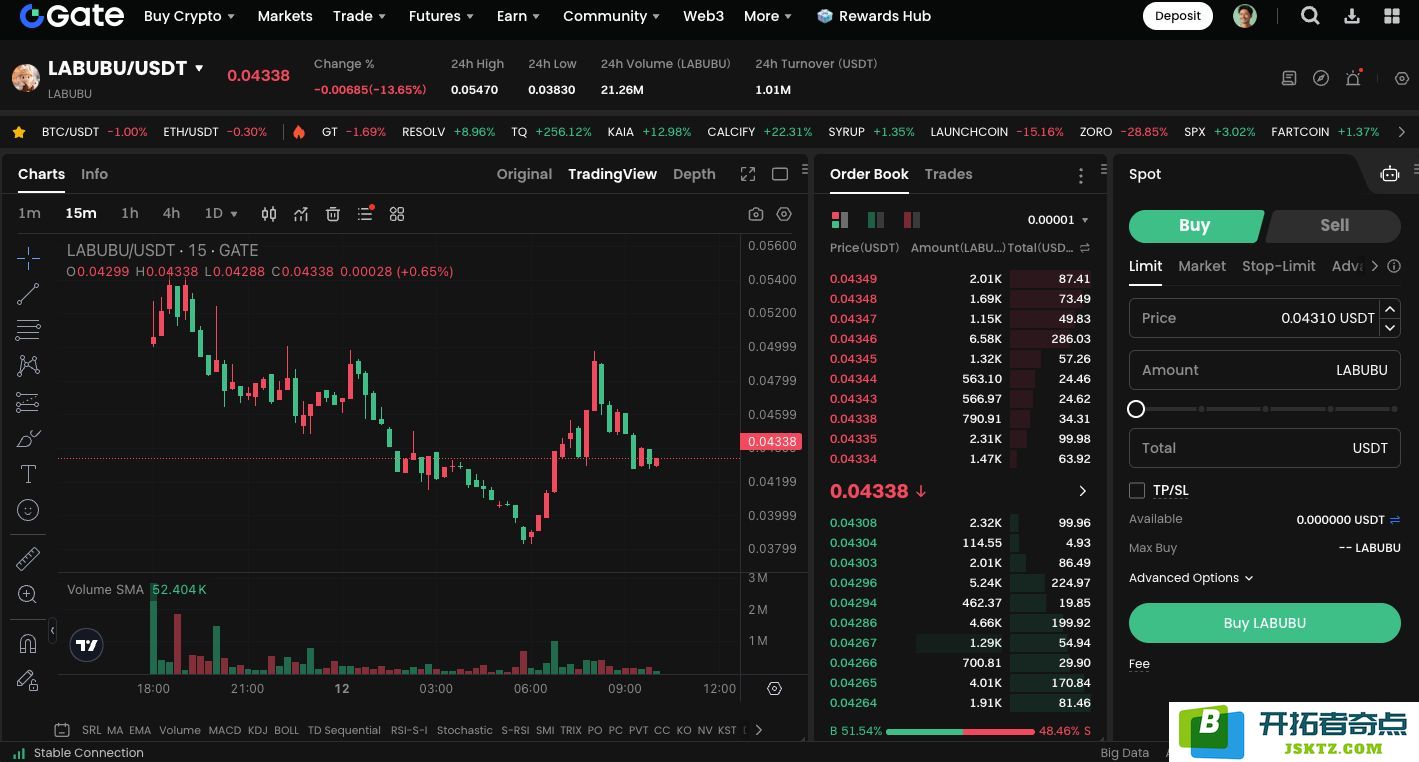Expand the Earn menu
The width and height of the screenshot is (1419, 762).
coord(518,16)
